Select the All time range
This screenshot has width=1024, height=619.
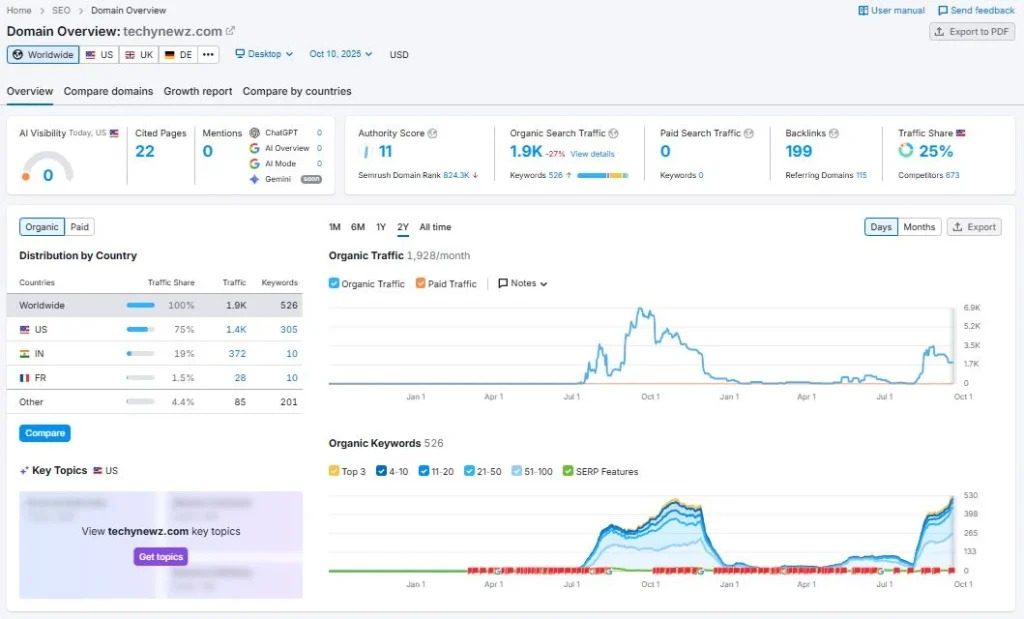[436, 227]
